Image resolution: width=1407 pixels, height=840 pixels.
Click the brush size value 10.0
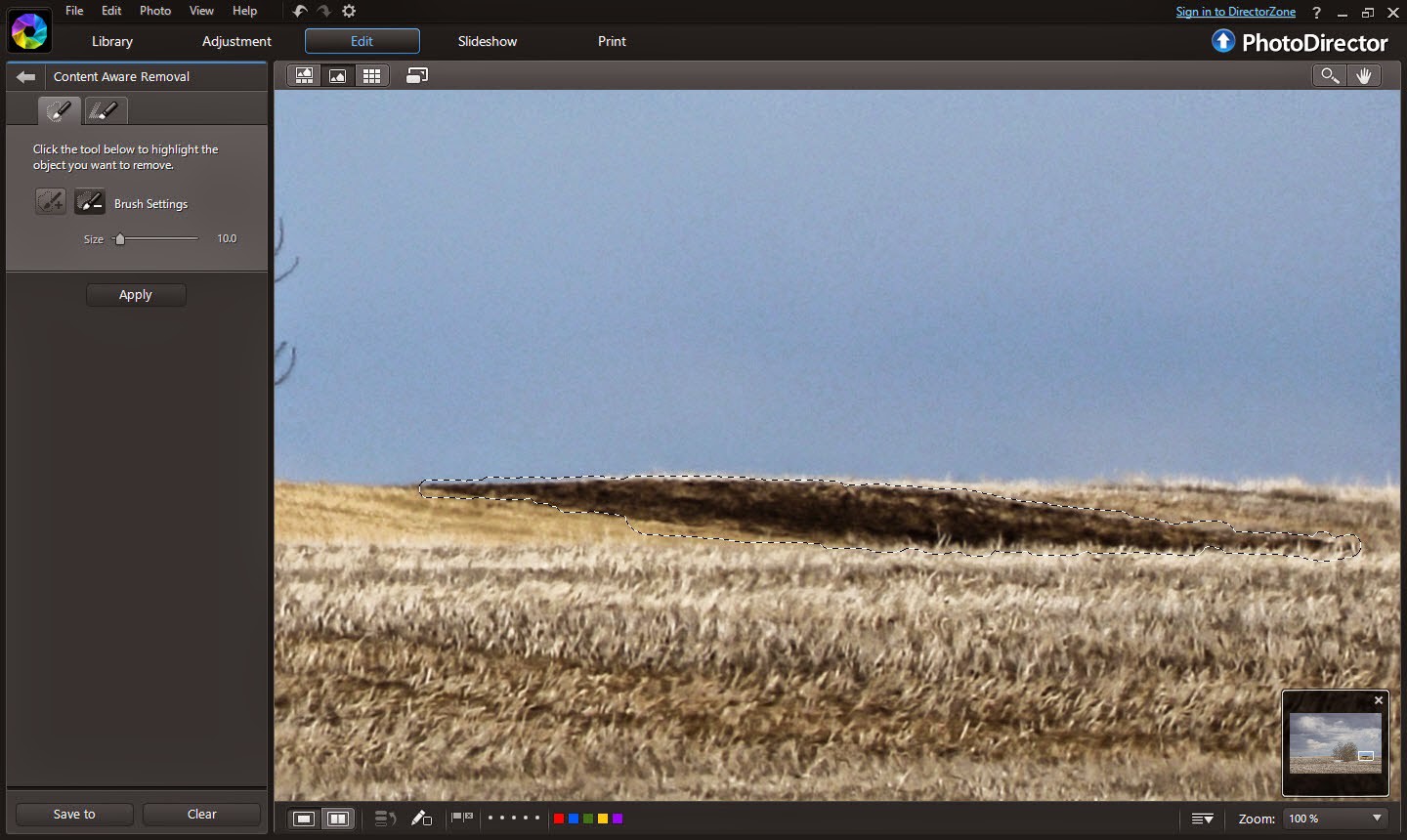pos(227,238)
